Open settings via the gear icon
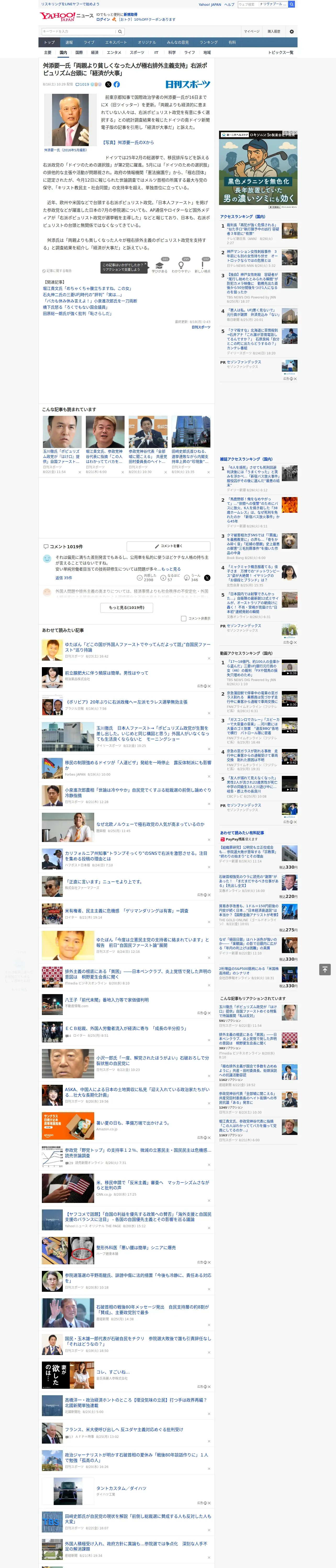The width and height of the screenshot is (336, 1568). tap(292, 32)
